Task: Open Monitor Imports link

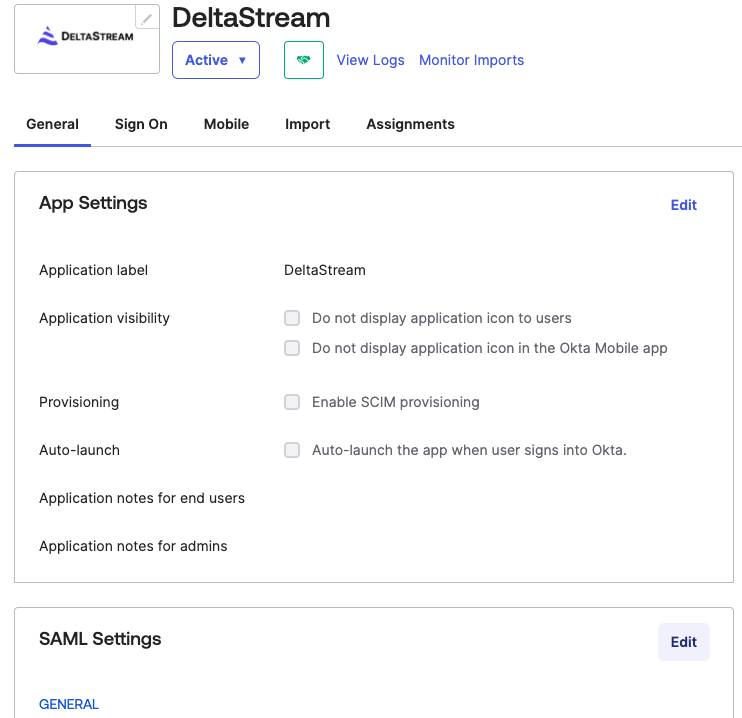Action: (x=471, y=60)
